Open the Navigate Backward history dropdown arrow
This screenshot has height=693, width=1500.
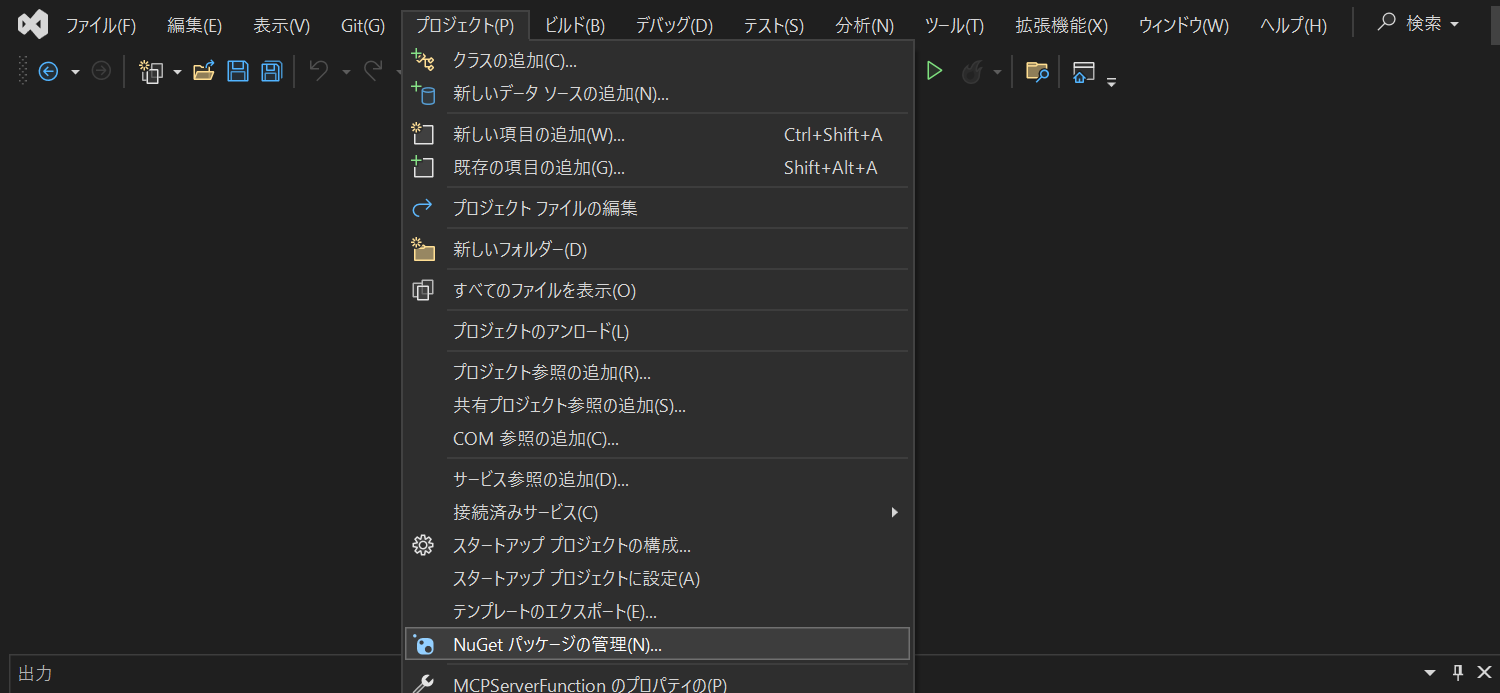75,72
